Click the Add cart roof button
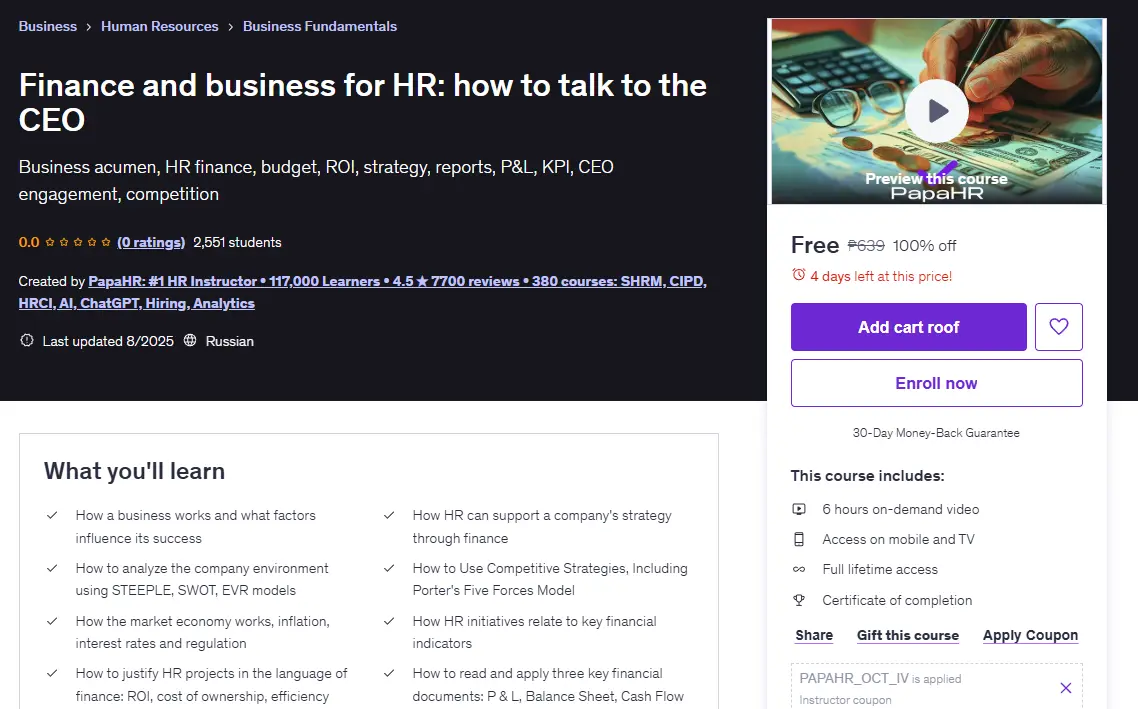Image resolution: width=1138 pixels, height=709 pixels. pos(909,327)
